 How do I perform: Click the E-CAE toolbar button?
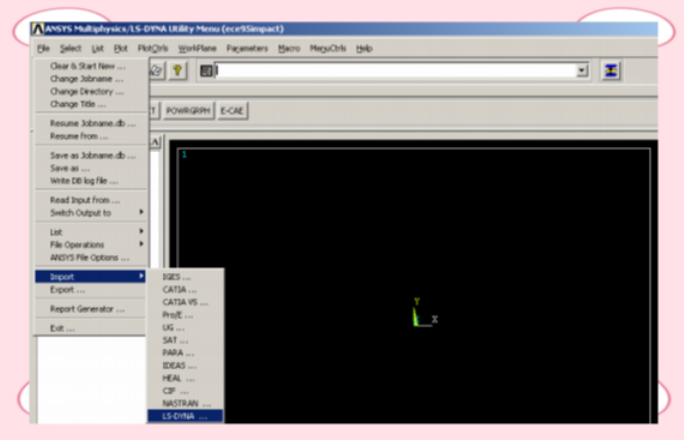(232, 111)
